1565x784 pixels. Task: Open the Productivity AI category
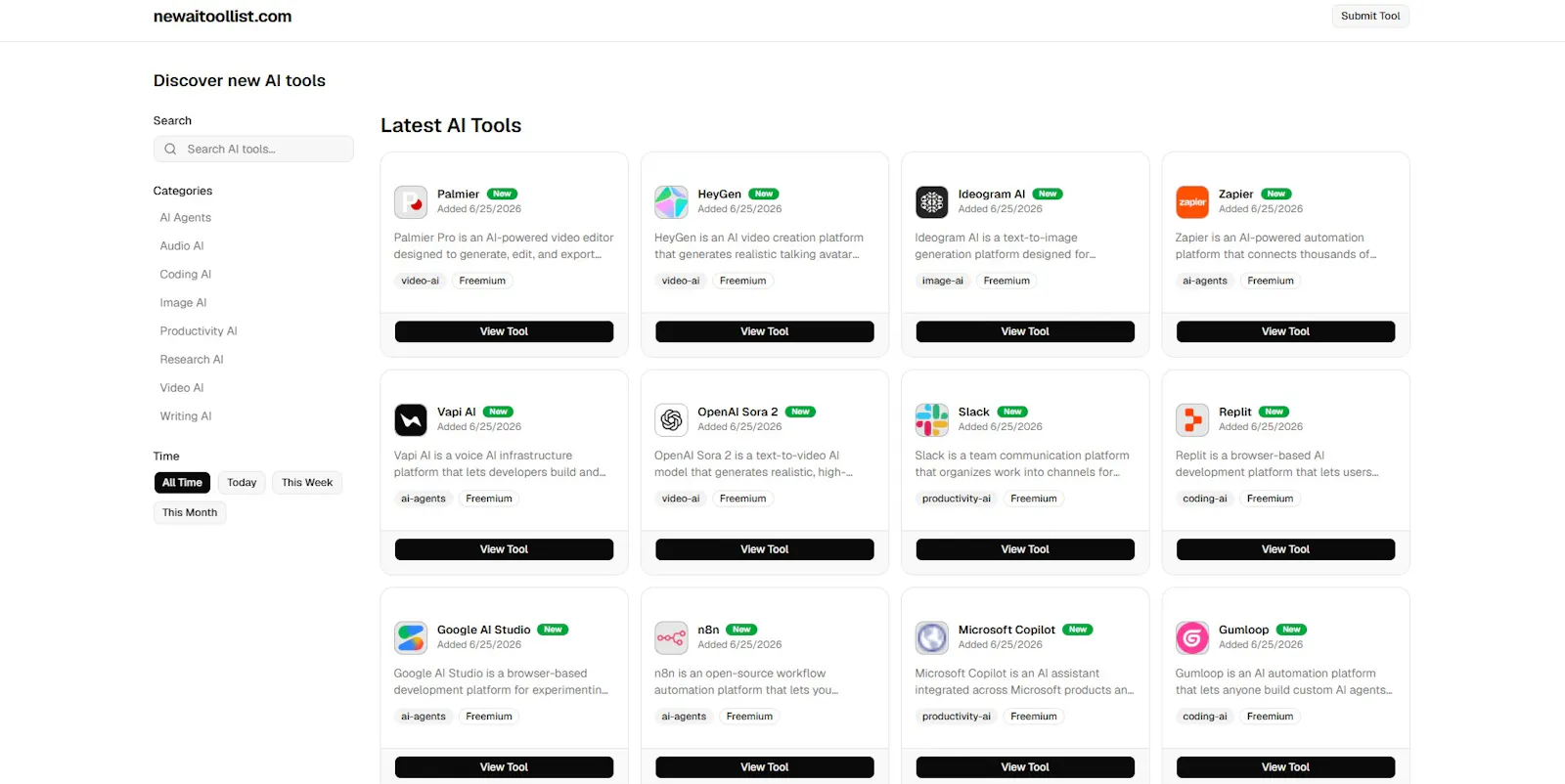tap(199, 331)
